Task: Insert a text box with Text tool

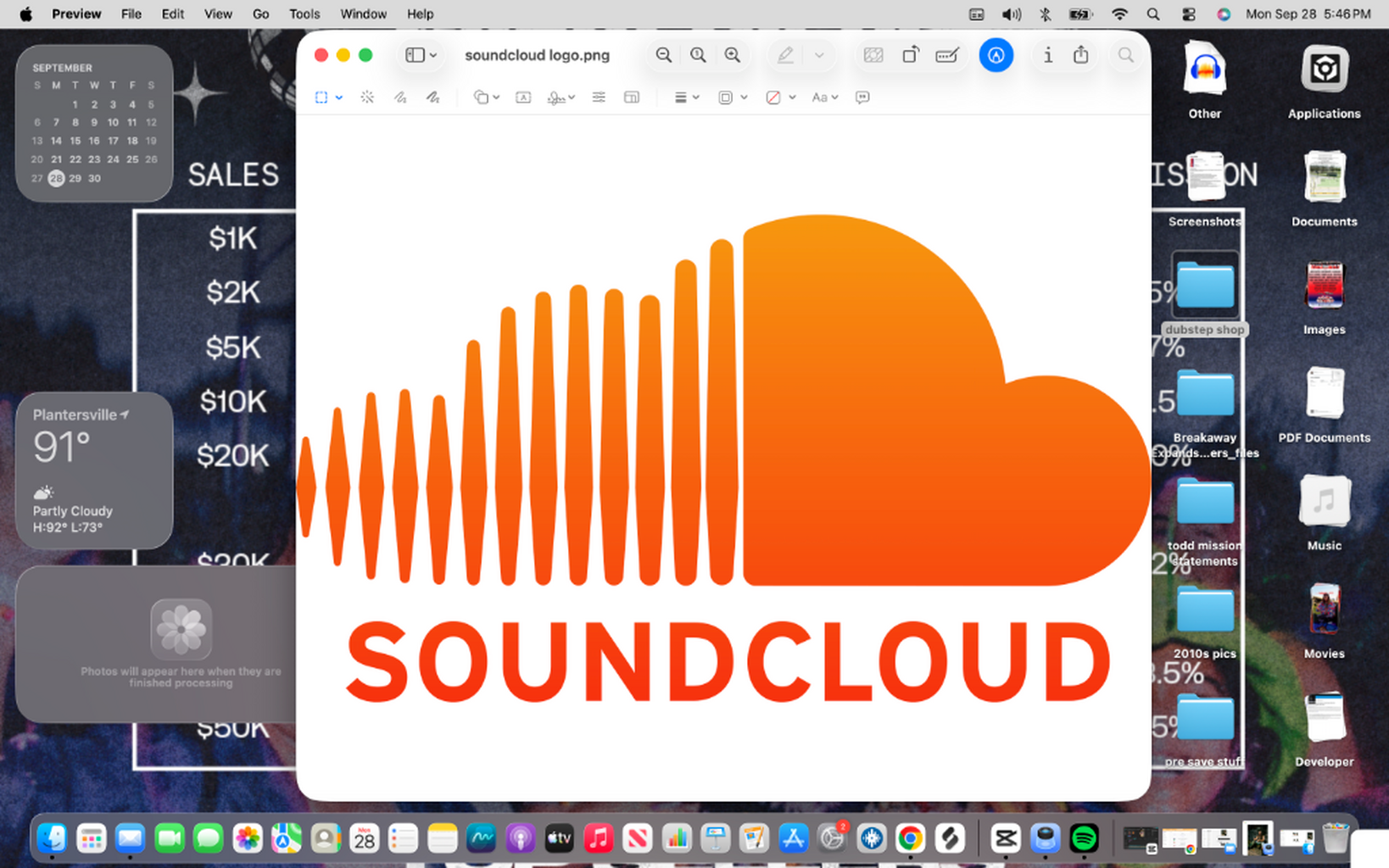Action: pos(523,97)
